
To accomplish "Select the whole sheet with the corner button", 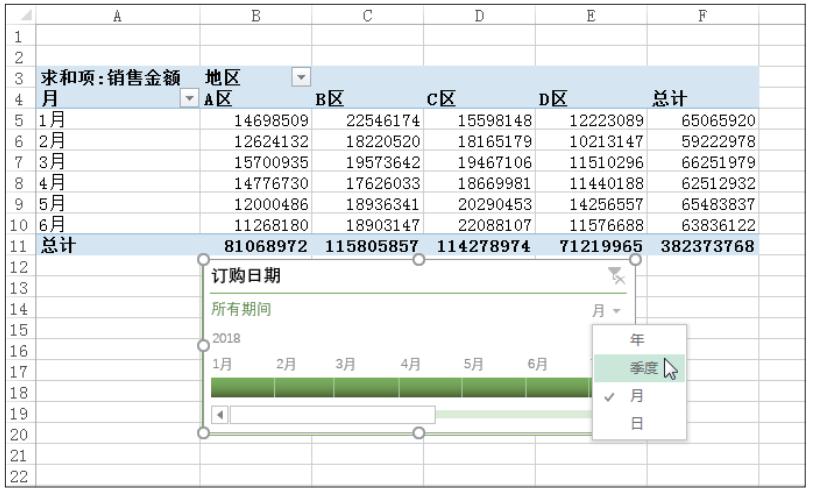I will (21, 16).
